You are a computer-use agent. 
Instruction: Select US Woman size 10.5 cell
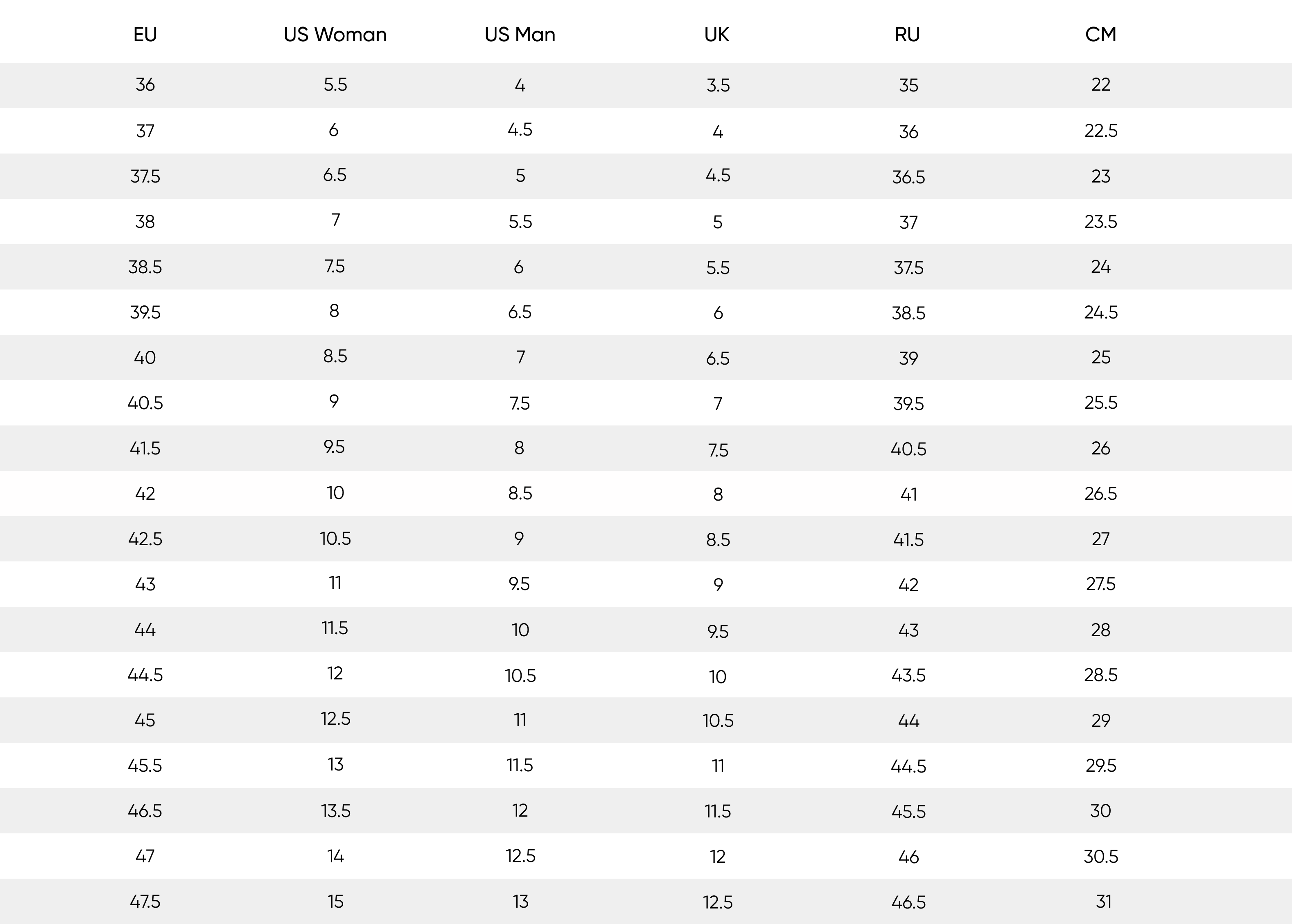[335, 538]
